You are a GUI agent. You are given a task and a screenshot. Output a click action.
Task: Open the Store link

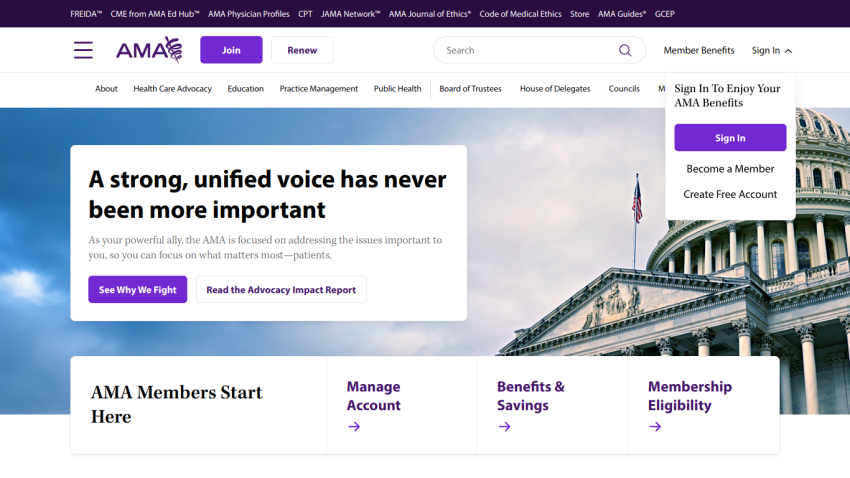pos(579,14)
